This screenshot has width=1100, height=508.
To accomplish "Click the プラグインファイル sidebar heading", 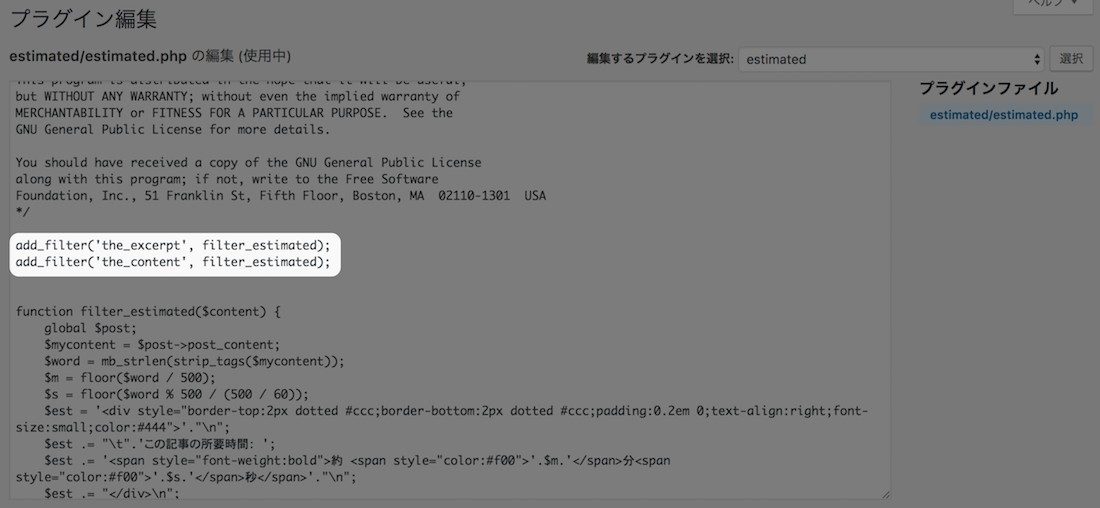I will [988, 88].
